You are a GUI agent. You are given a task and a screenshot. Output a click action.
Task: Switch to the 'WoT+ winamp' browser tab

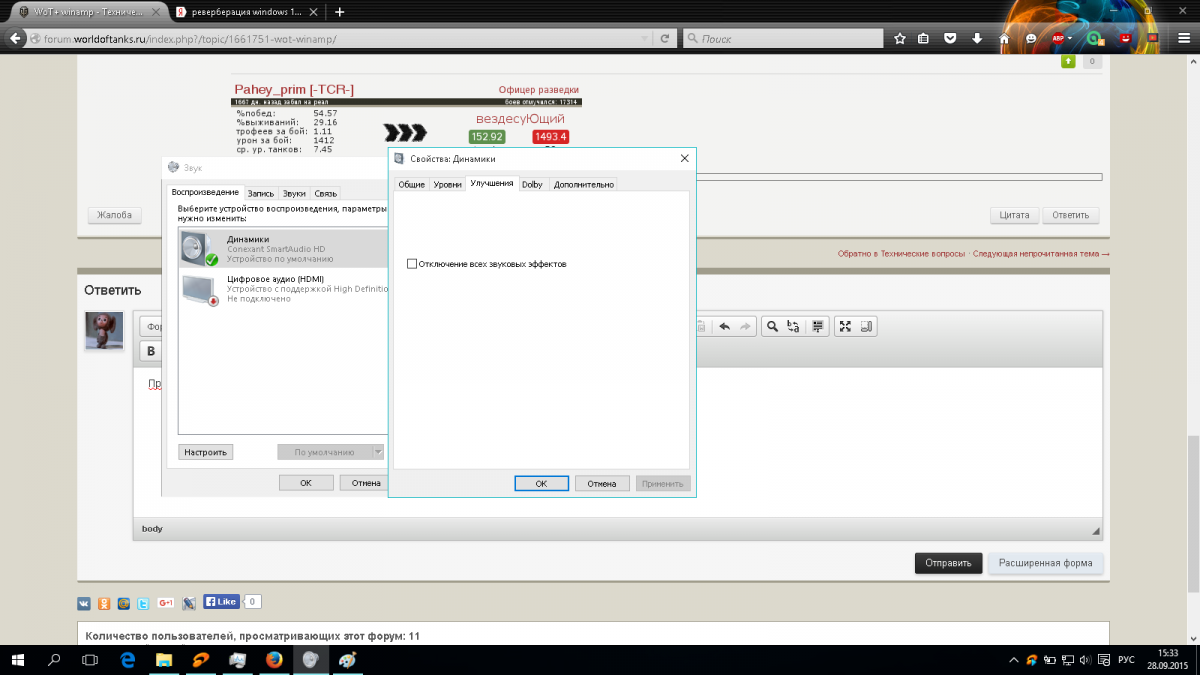[x=87, y=12]
